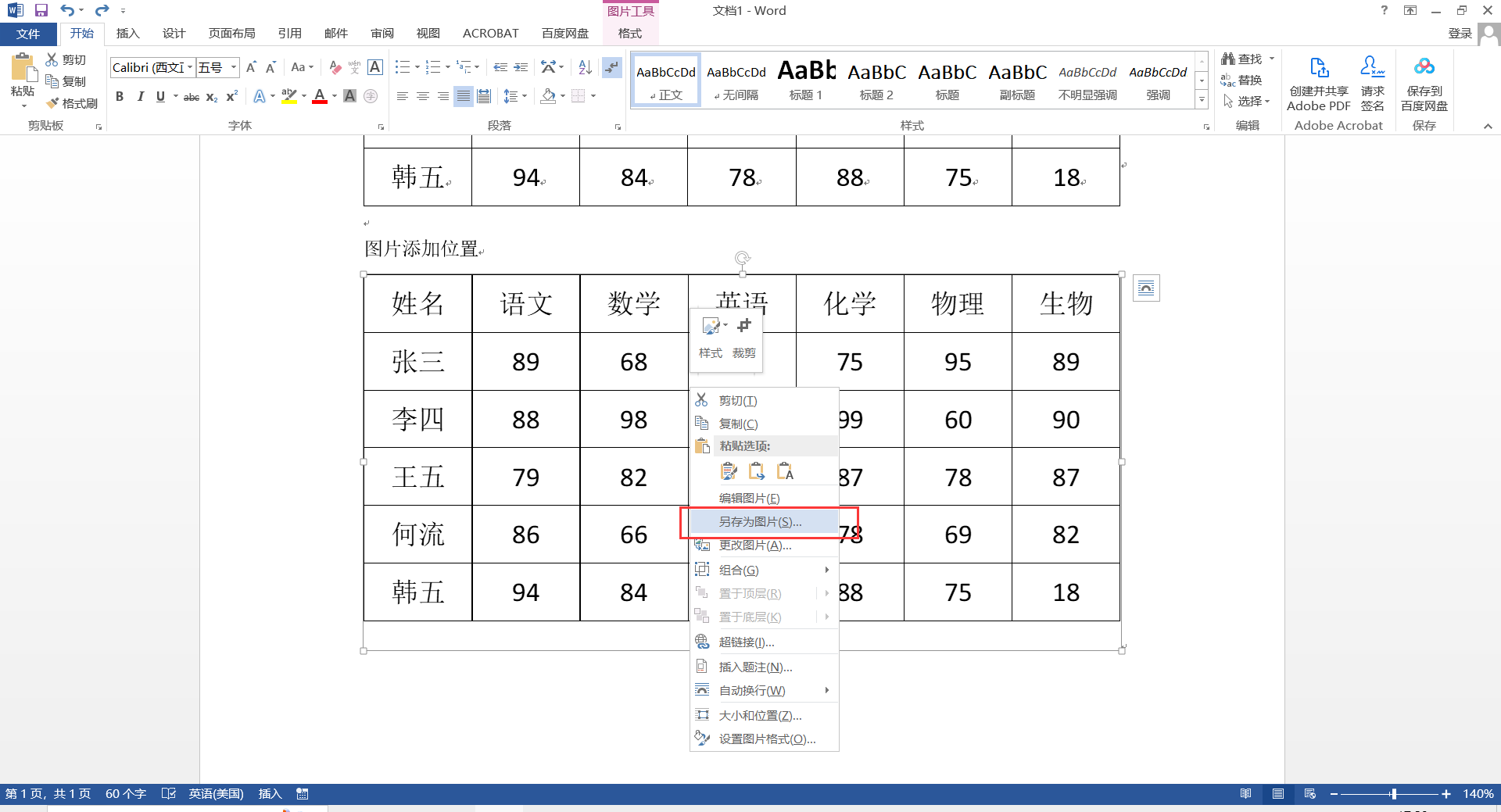Click the Replace (替换) icon

tap(1228, 80)
